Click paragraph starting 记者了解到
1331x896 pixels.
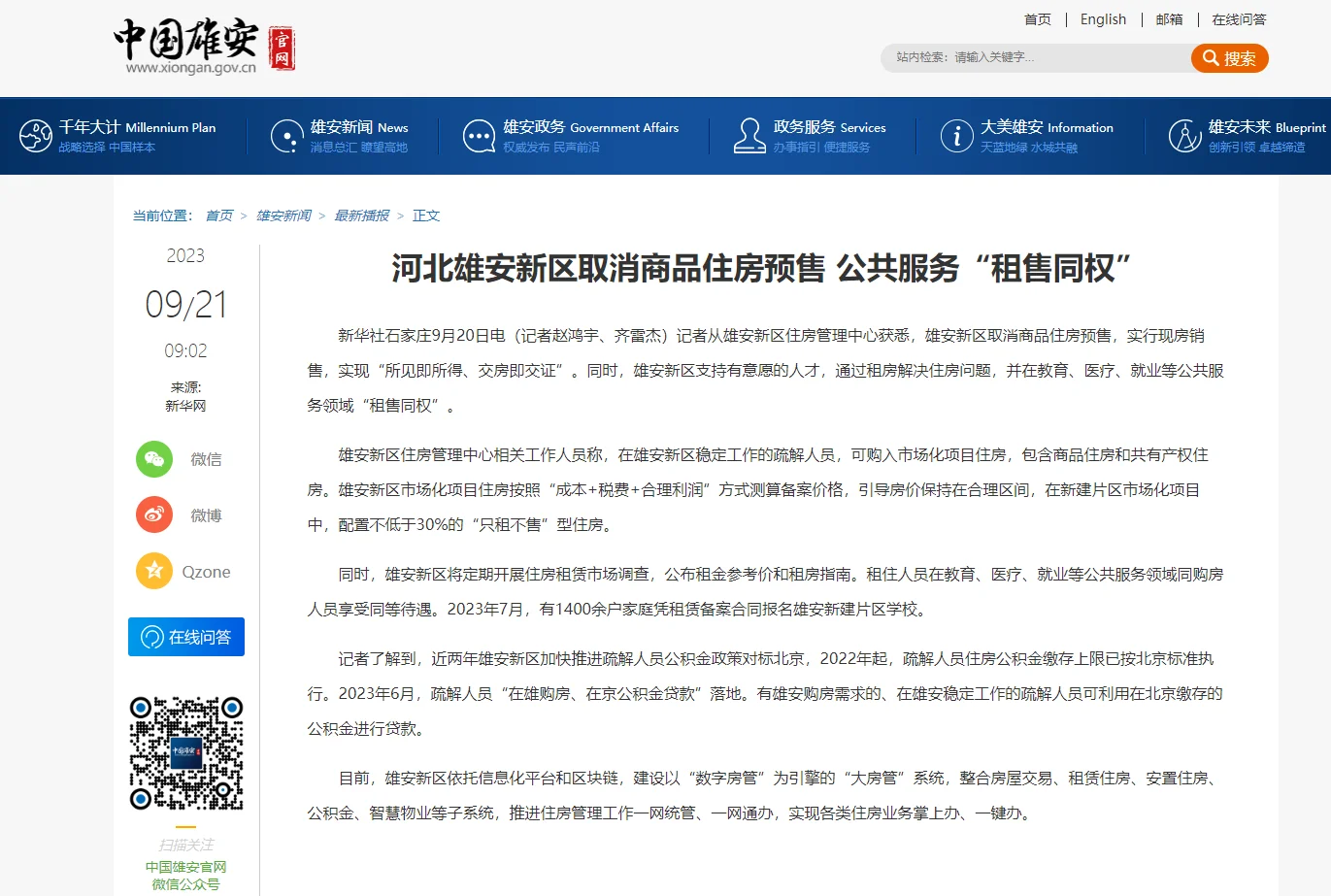coord(766,694)
